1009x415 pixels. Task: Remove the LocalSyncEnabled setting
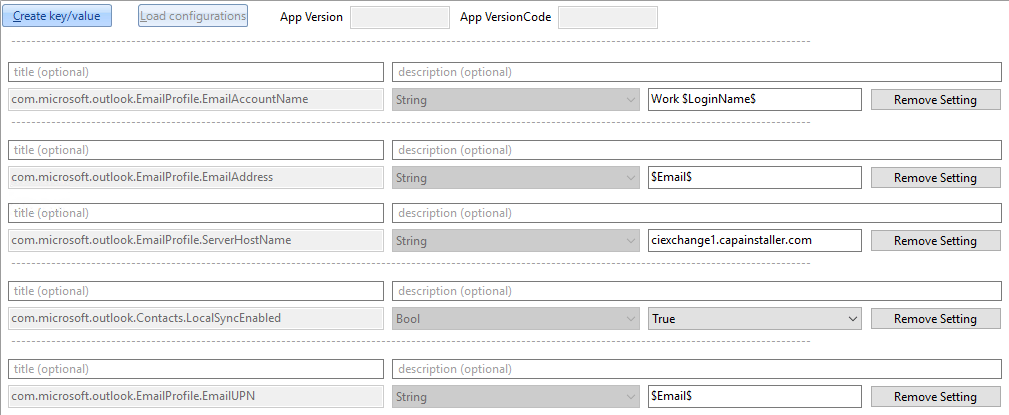tap(936, 318)
